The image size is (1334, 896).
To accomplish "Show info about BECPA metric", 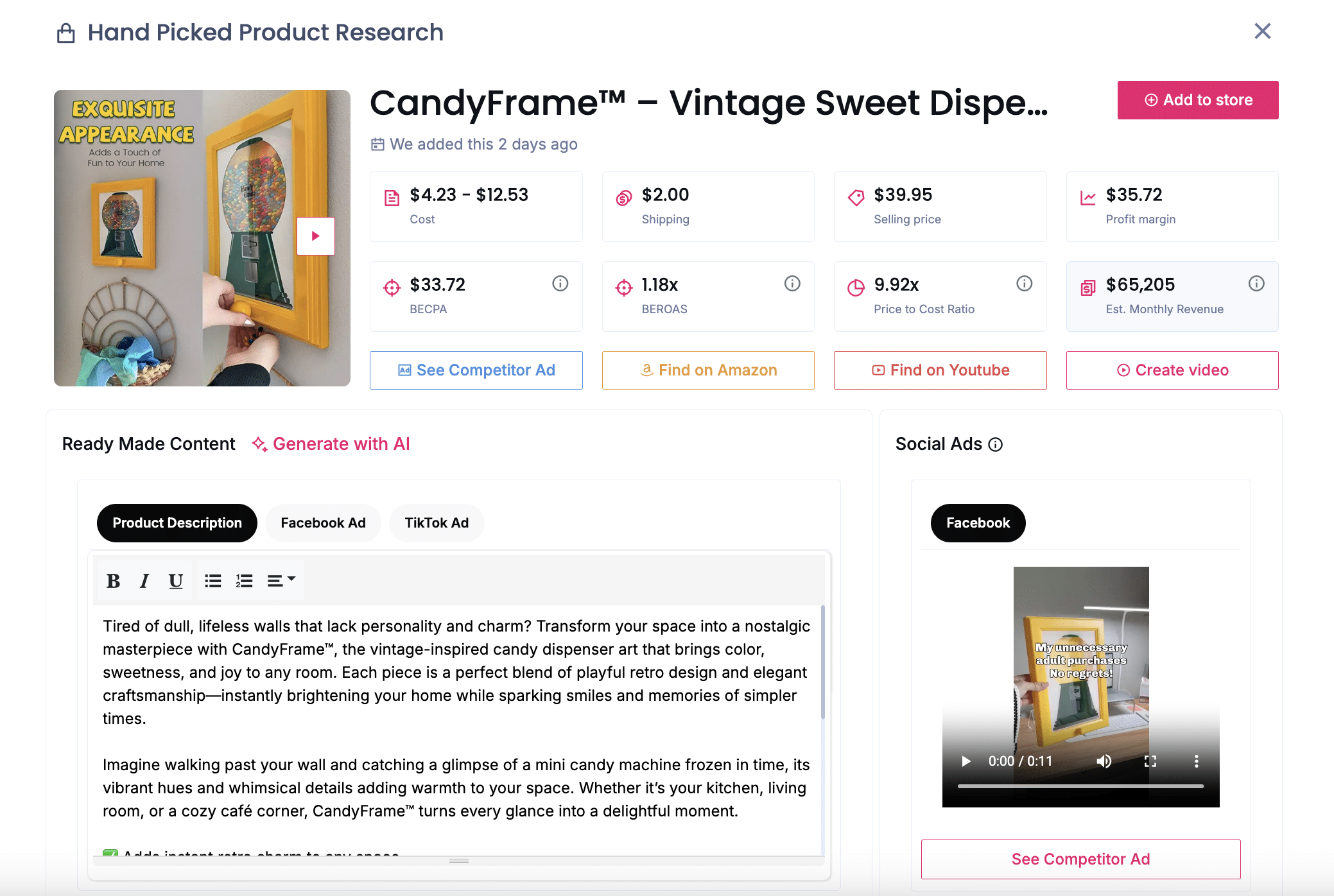I will (x=560, y=284).
